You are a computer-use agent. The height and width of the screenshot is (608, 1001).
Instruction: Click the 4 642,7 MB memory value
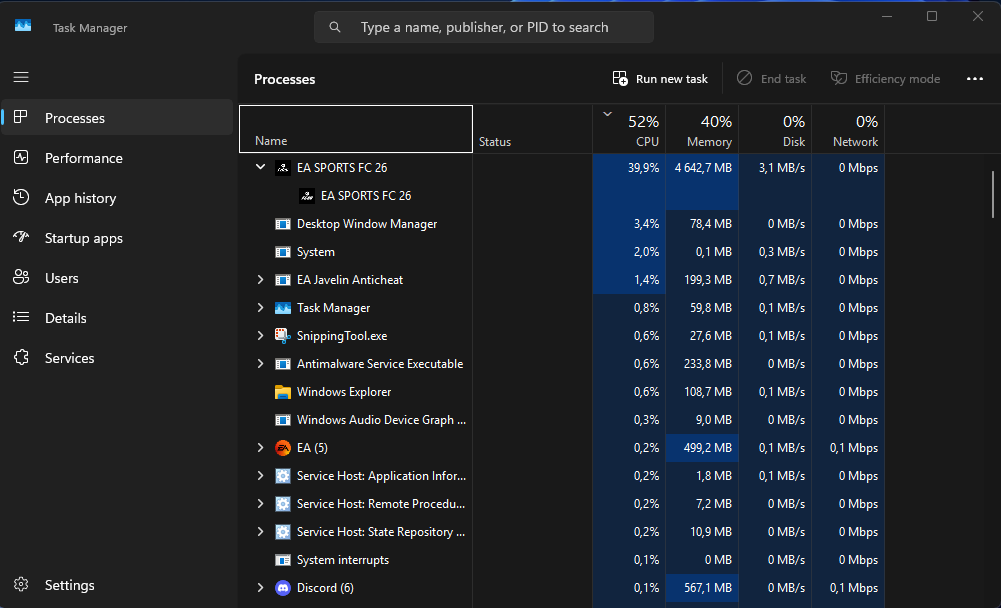[x=703, y=168]
